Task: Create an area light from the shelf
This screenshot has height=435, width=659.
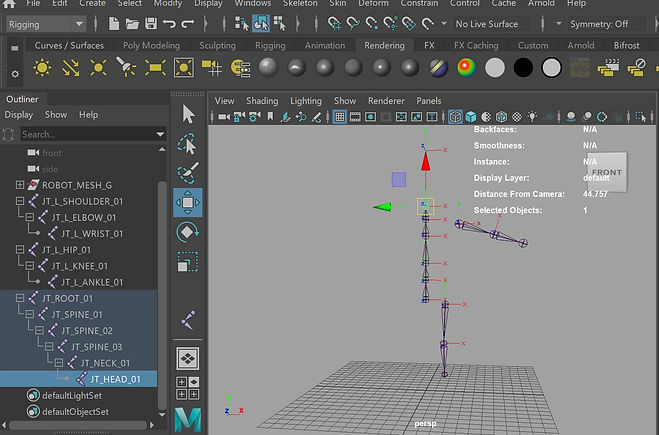Action: 155,68
